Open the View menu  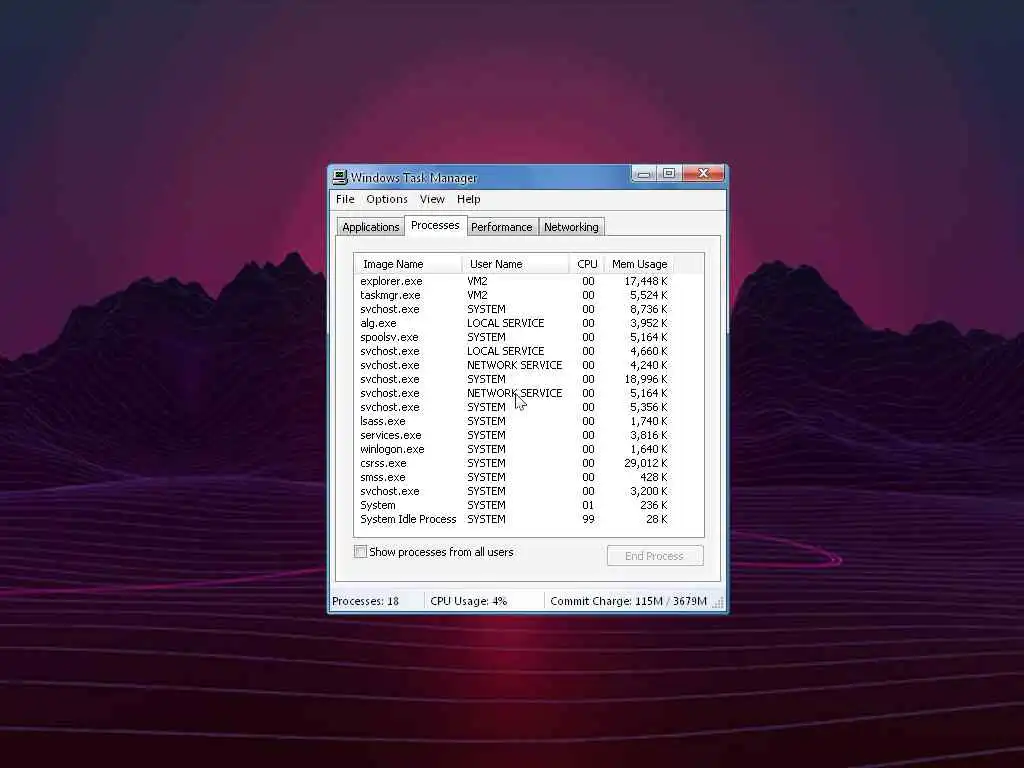pyautogui.click(x=432, y=199)
